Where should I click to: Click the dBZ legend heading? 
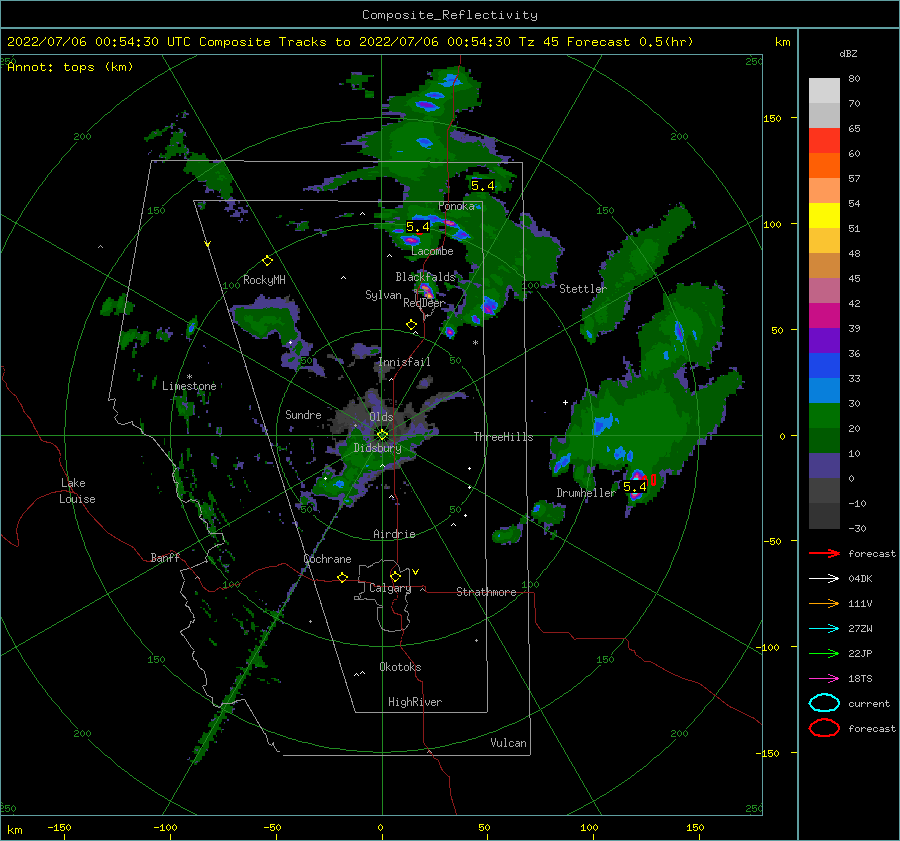click(x=848, y=53)
